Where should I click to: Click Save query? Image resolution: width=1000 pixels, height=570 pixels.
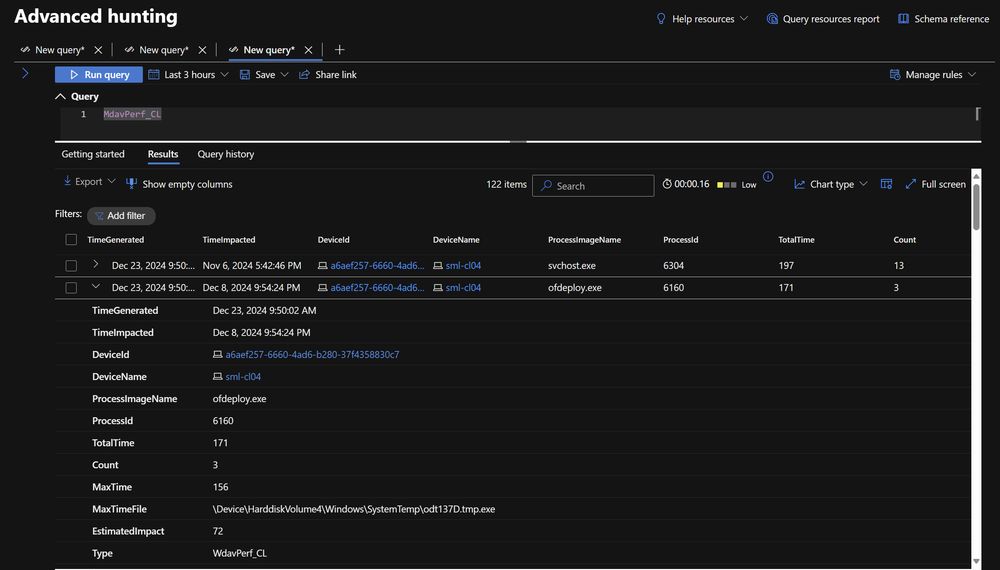tap(258, 75)
